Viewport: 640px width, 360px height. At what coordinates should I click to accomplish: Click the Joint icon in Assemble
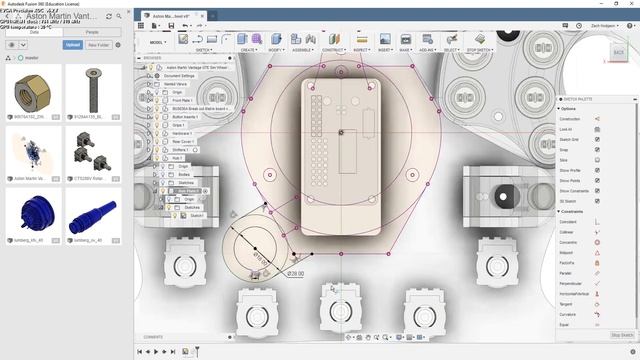click(311, 39)
